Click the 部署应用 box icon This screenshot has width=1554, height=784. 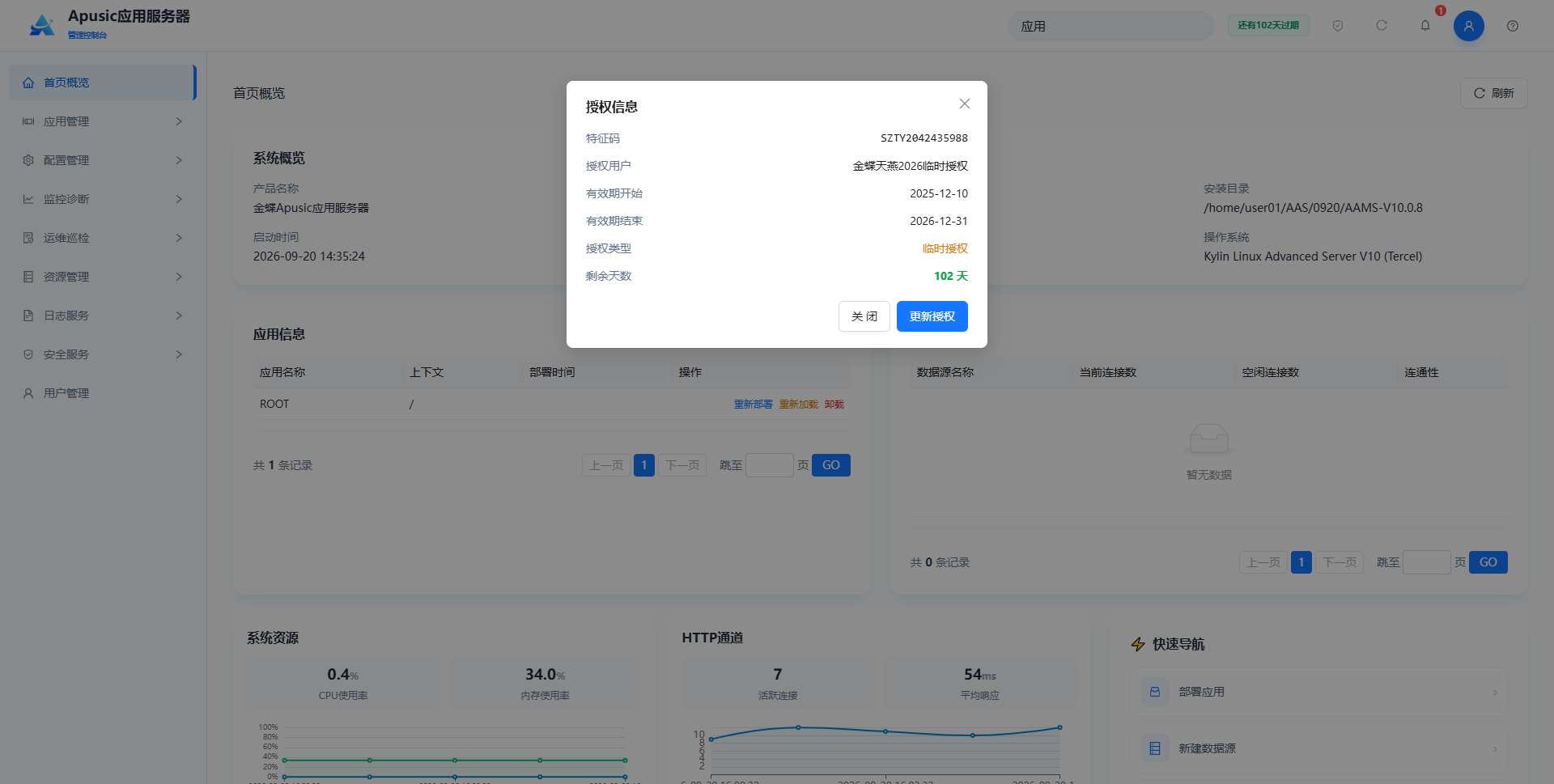(1155, 692)
